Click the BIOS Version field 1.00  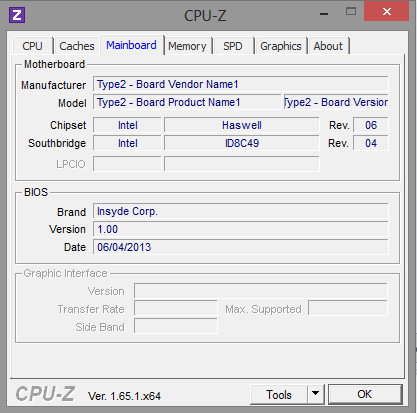tap(241, 229)
